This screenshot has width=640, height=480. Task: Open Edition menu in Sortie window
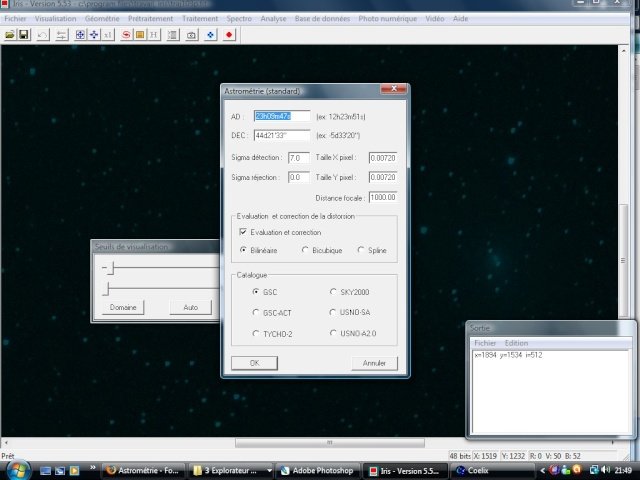[x=516, y=343]
